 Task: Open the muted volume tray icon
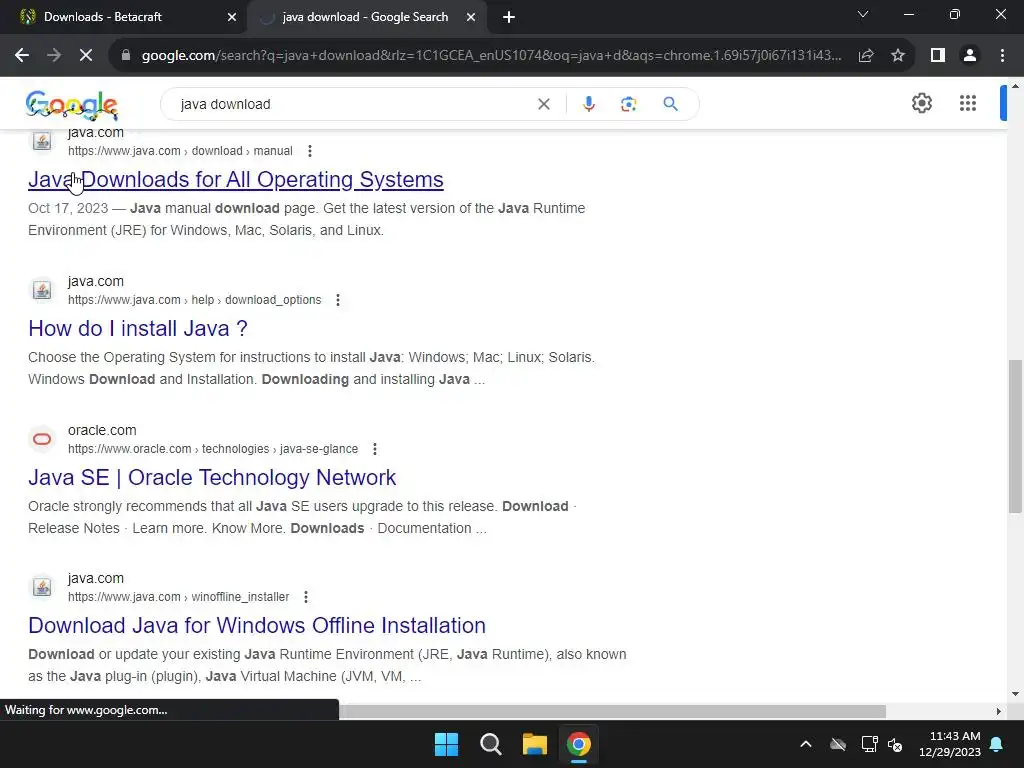[895, 744]
